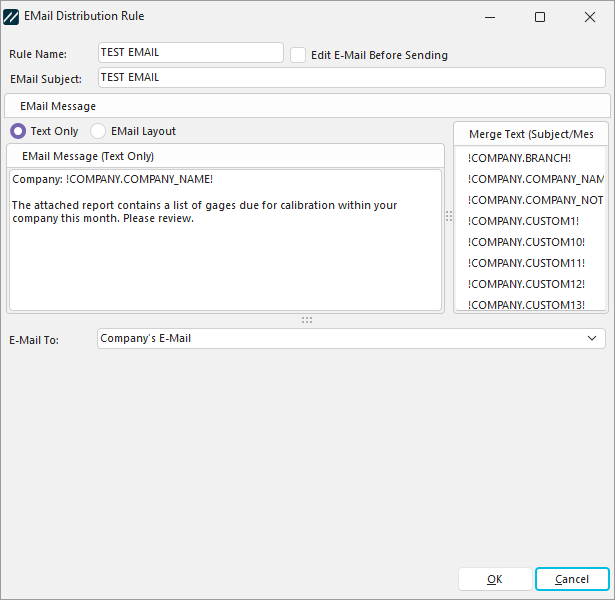
Task: Click inside the email message body
Action: pos(225,260)
